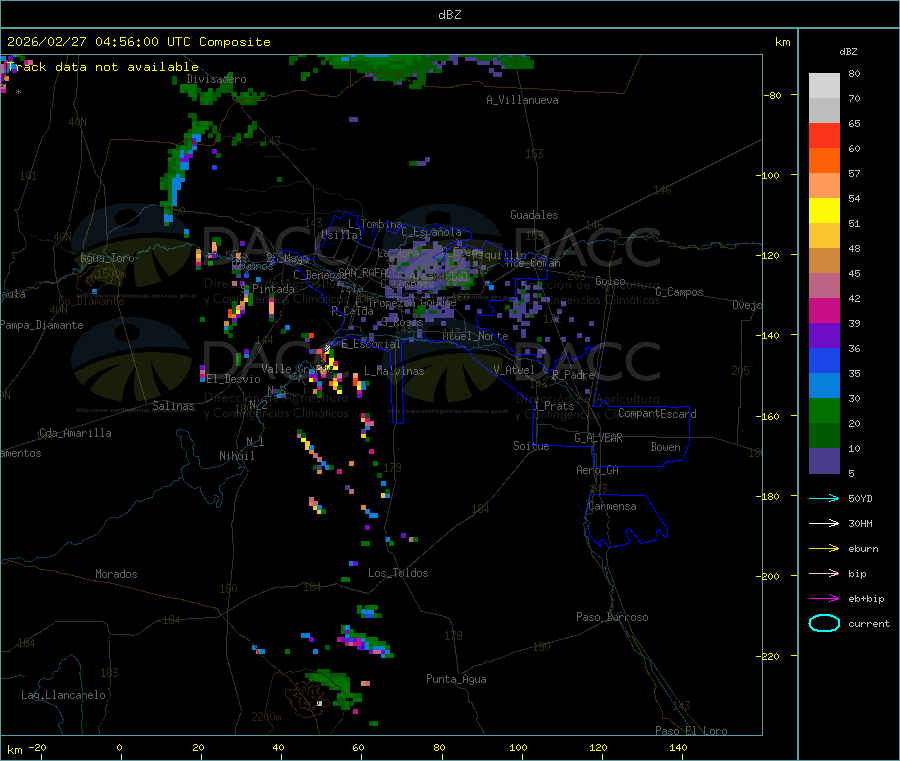The height and width of the screenshot is (761, 900).
Task: Click the 'Soitue' map label
Action: click(x=531, y=446)
